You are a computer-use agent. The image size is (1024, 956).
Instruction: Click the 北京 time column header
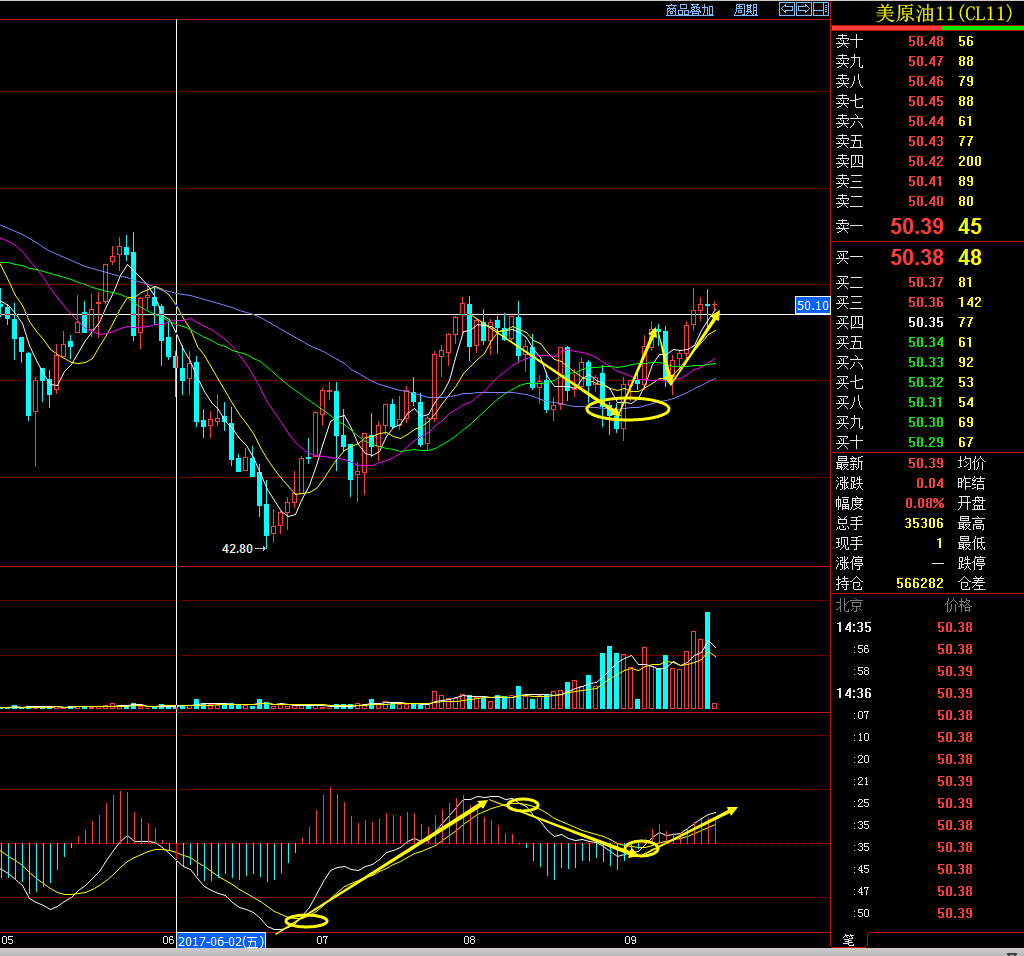(849, 605)
